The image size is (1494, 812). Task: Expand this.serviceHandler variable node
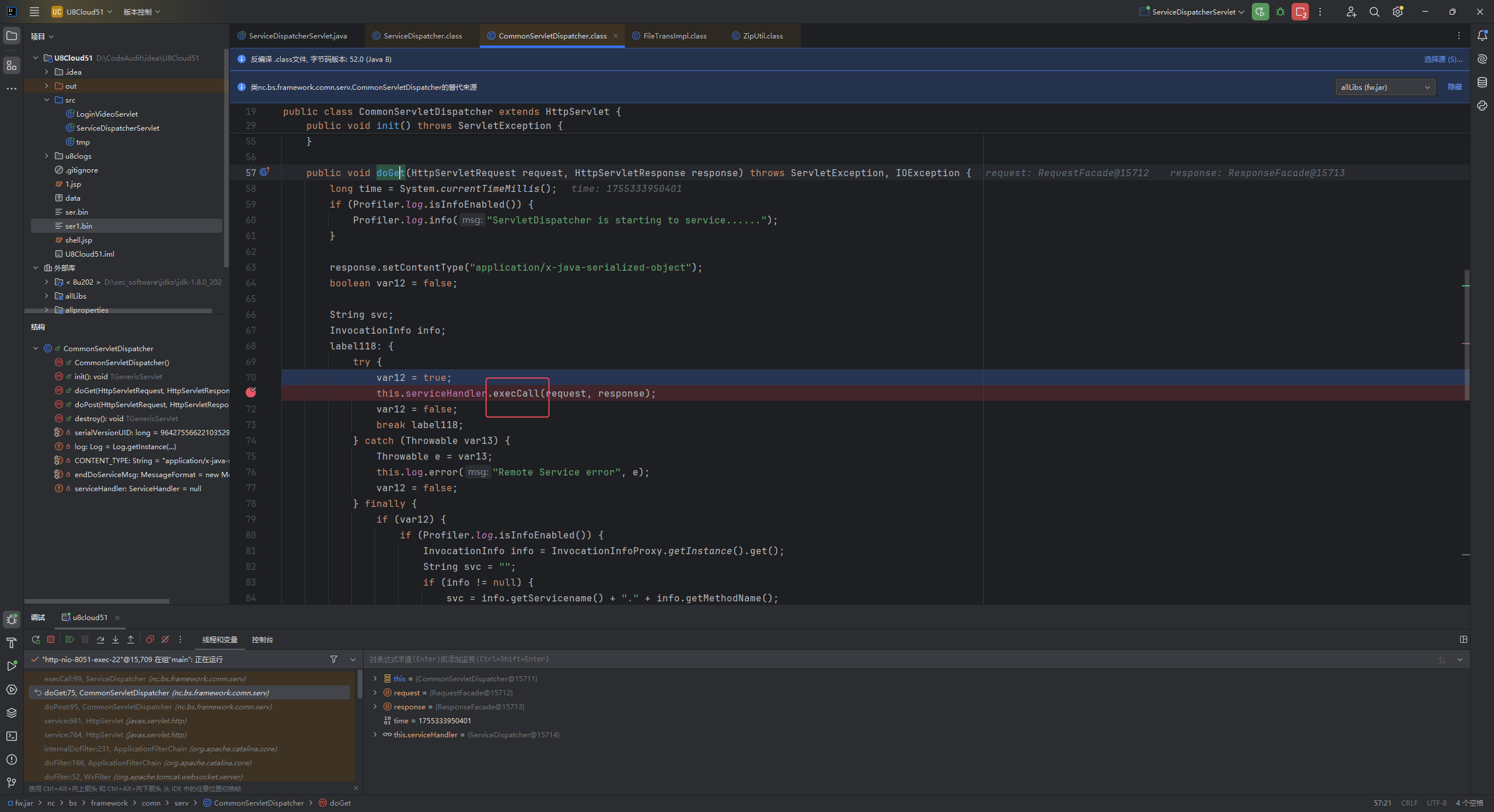pos(375,734)
